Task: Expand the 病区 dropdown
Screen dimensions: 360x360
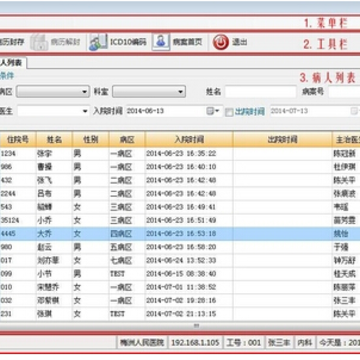Action: (53, 91)
